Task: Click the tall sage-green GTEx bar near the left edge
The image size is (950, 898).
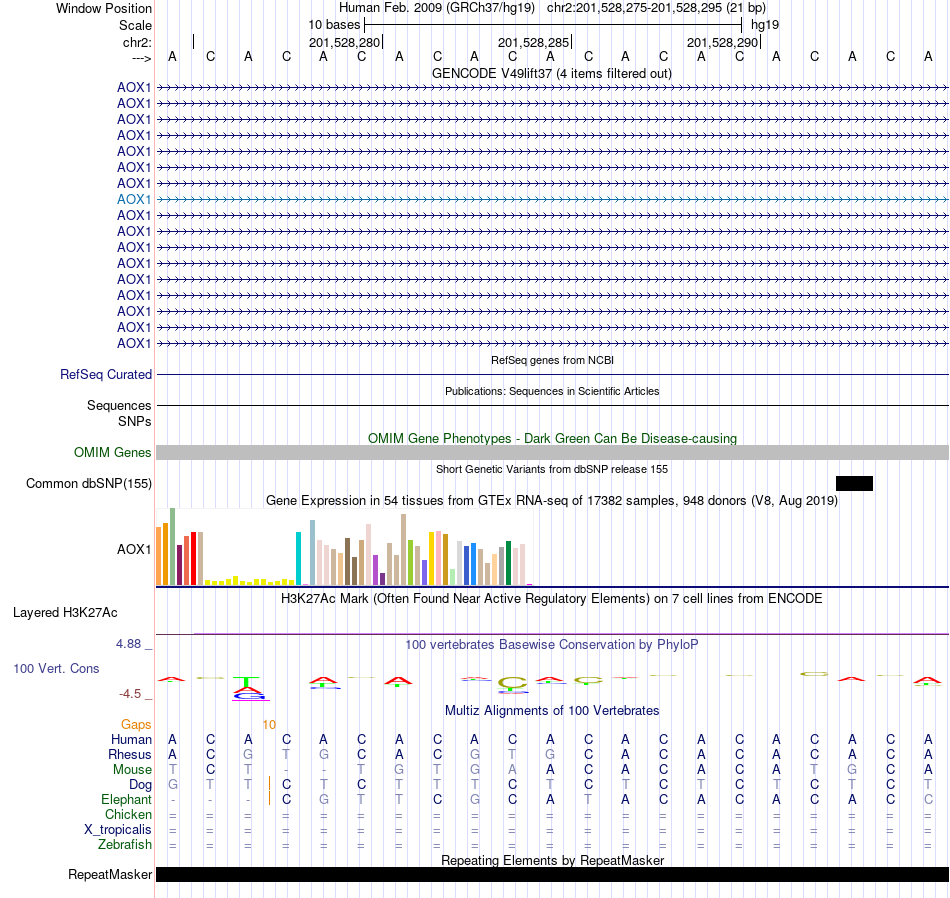Action: [173, 547]
